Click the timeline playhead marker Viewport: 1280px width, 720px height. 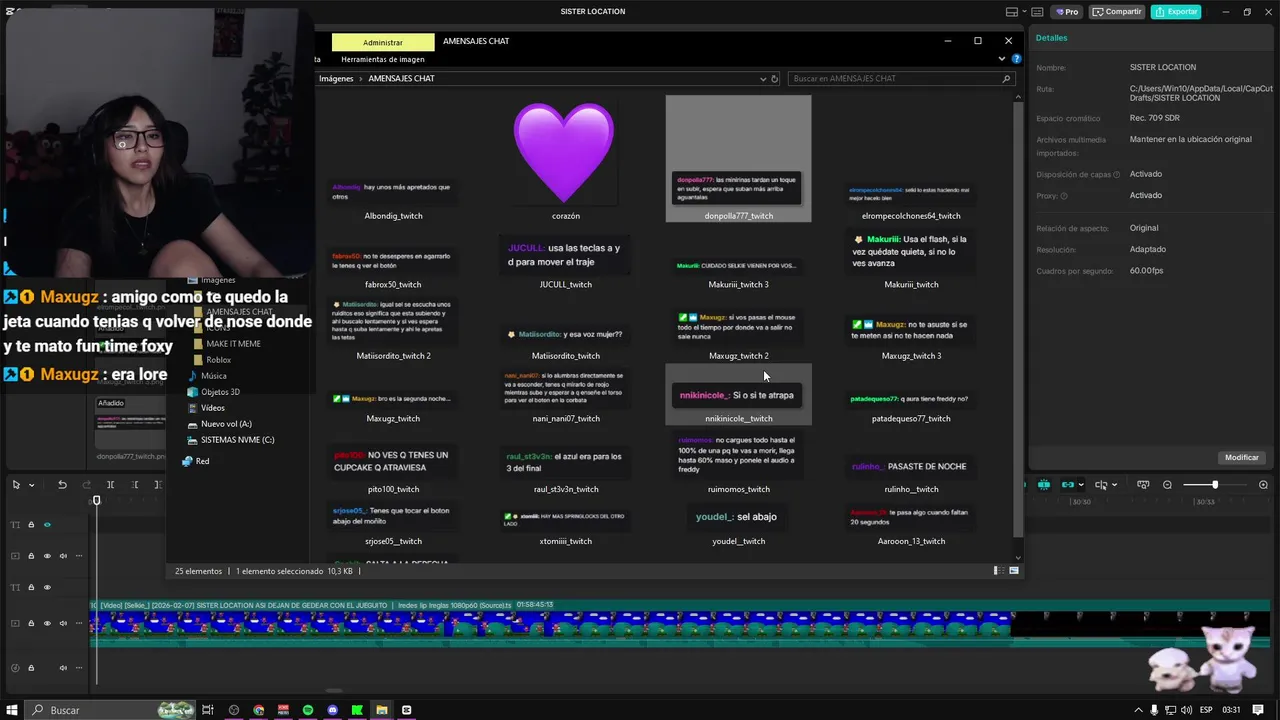[x=97, y=500]
